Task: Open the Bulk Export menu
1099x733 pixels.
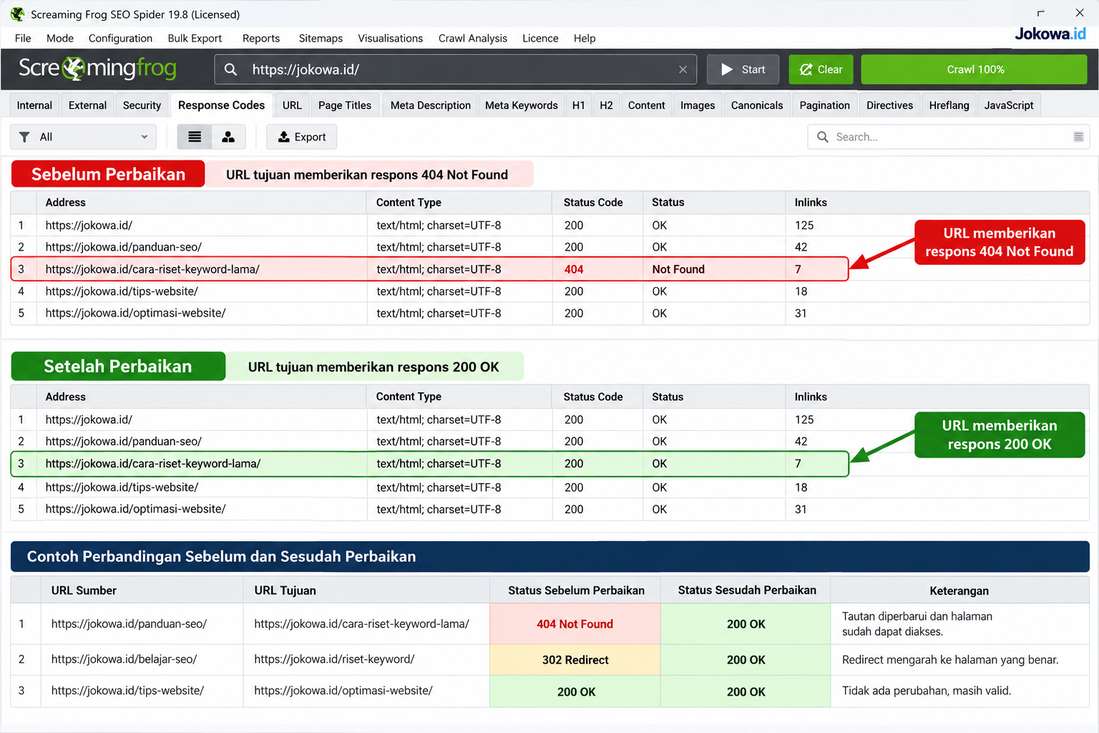Action: (x=194, y=38)
